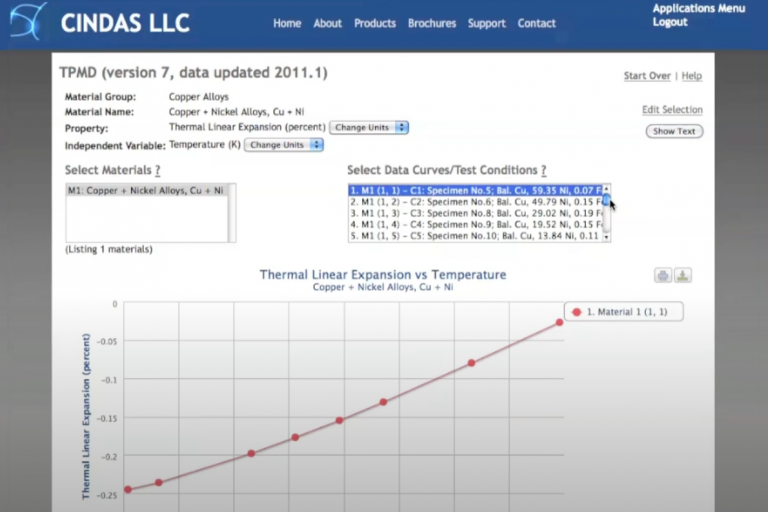Log out via Logout link

(670, 22)
